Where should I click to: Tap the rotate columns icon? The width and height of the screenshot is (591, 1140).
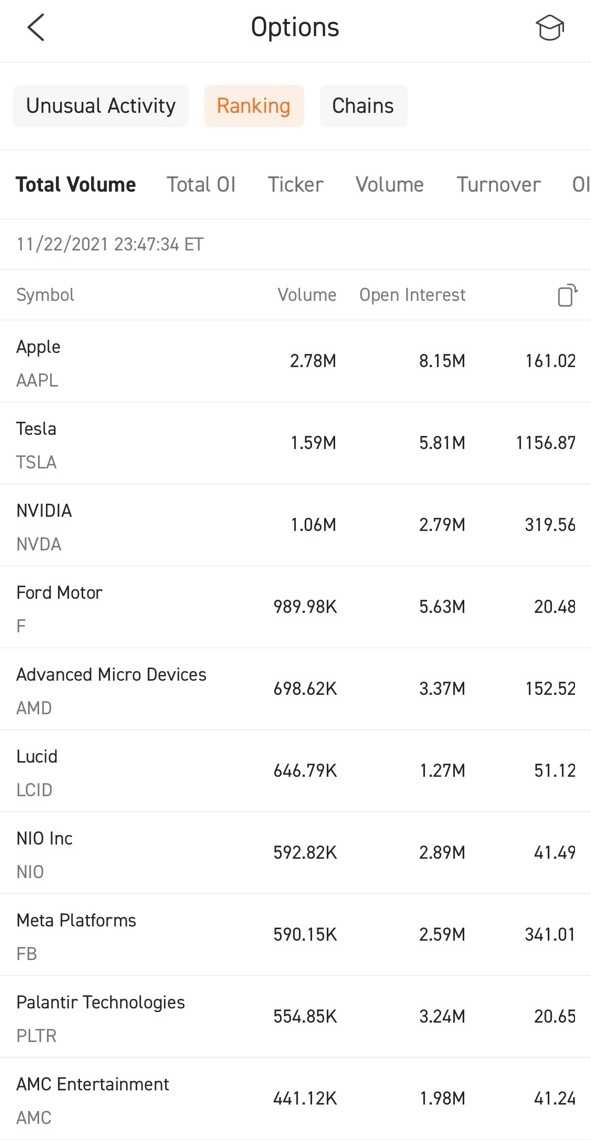pyautogui.click(x=567, y=295)
